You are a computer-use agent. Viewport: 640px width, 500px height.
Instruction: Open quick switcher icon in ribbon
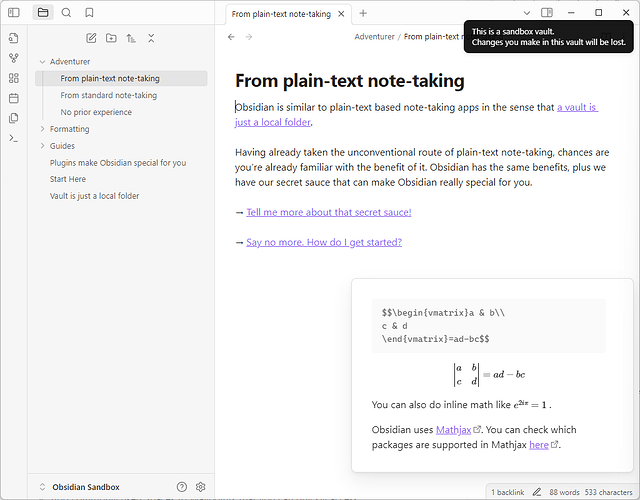point(13,38)
